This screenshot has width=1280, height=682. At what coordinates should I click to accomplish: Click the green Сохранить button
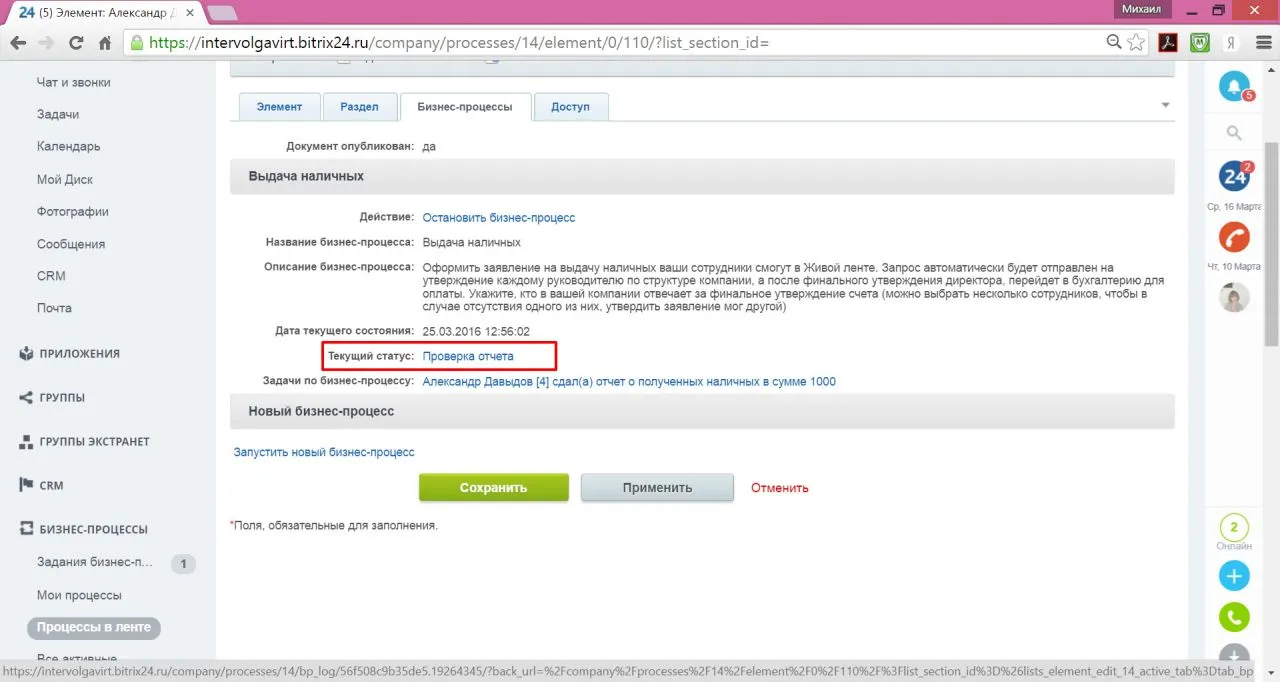pos(493,488)
